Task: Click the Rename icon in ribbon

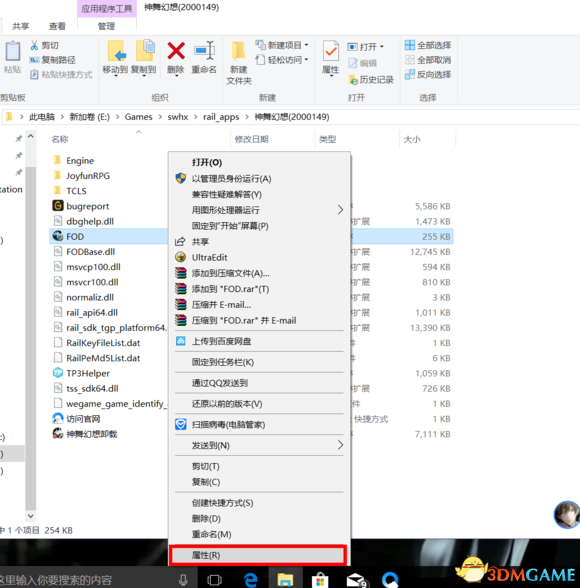Action: [204, 51]
